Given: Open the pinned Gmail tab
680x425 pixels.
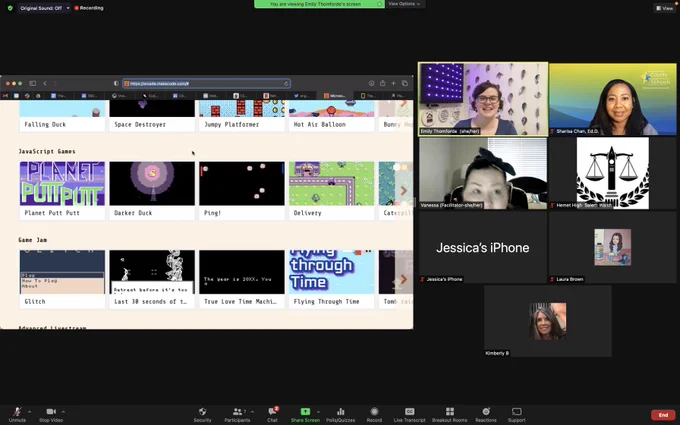Looking at the screenshot, I should (5, 95).
